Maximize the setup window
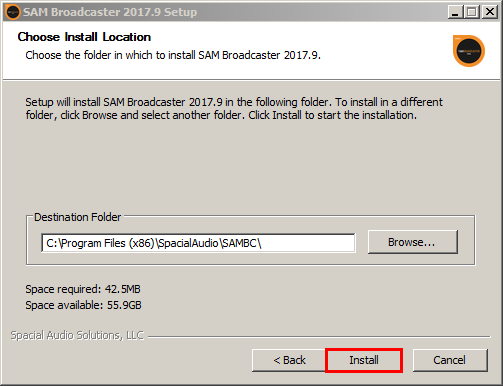503x386 pixels. 472,12
